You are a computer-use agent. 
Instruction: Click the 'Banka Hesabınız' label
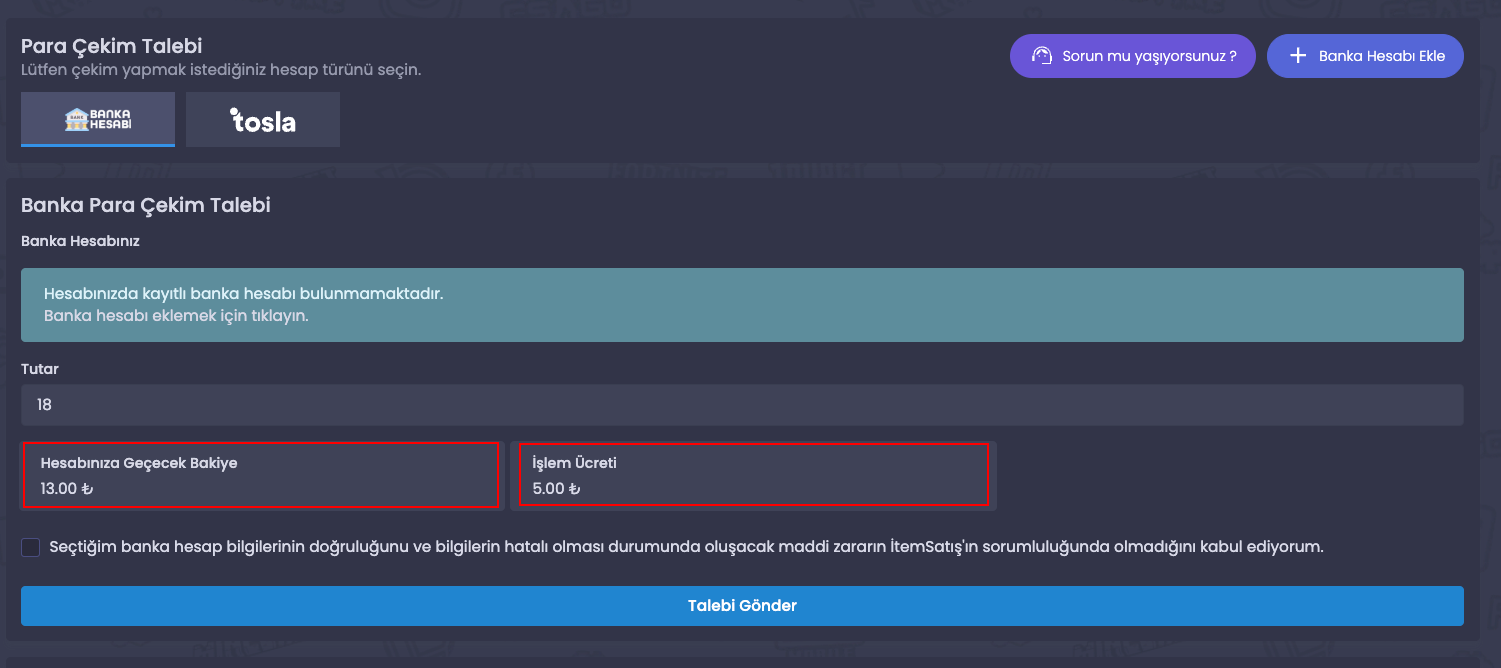click(x=80, y=242)
